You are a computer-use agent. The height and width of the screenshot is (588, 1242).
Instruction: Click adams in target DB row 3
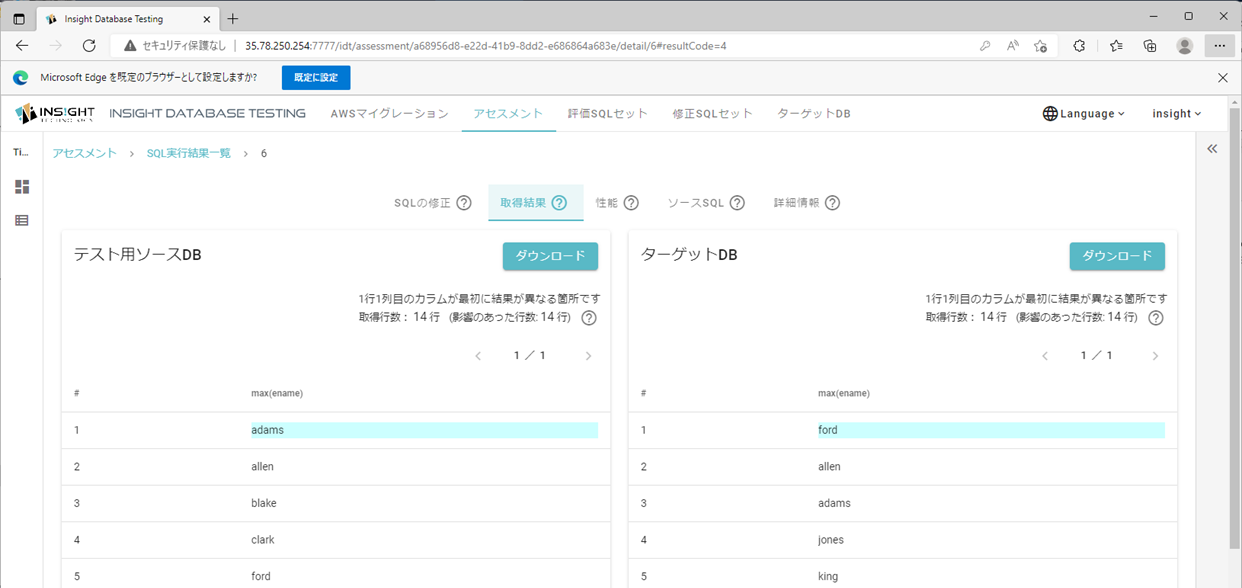(834, 503)
